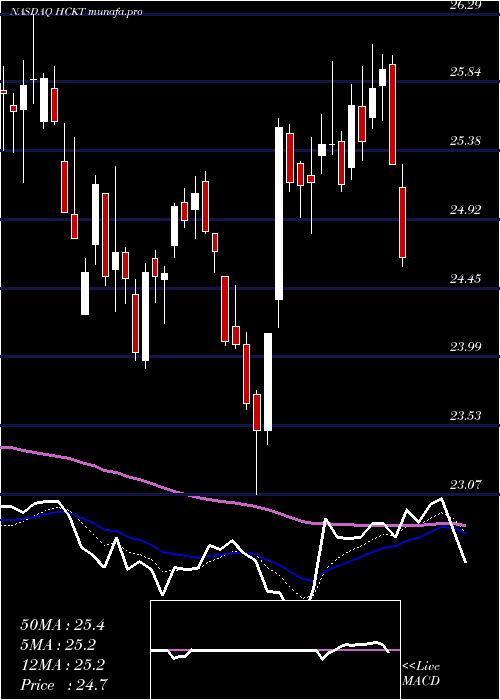The height and width of the screenshot is (700, 500).
Task: Click the tall white candle rising from 24.45 to 25.38
Action: (x=279, y=213)
